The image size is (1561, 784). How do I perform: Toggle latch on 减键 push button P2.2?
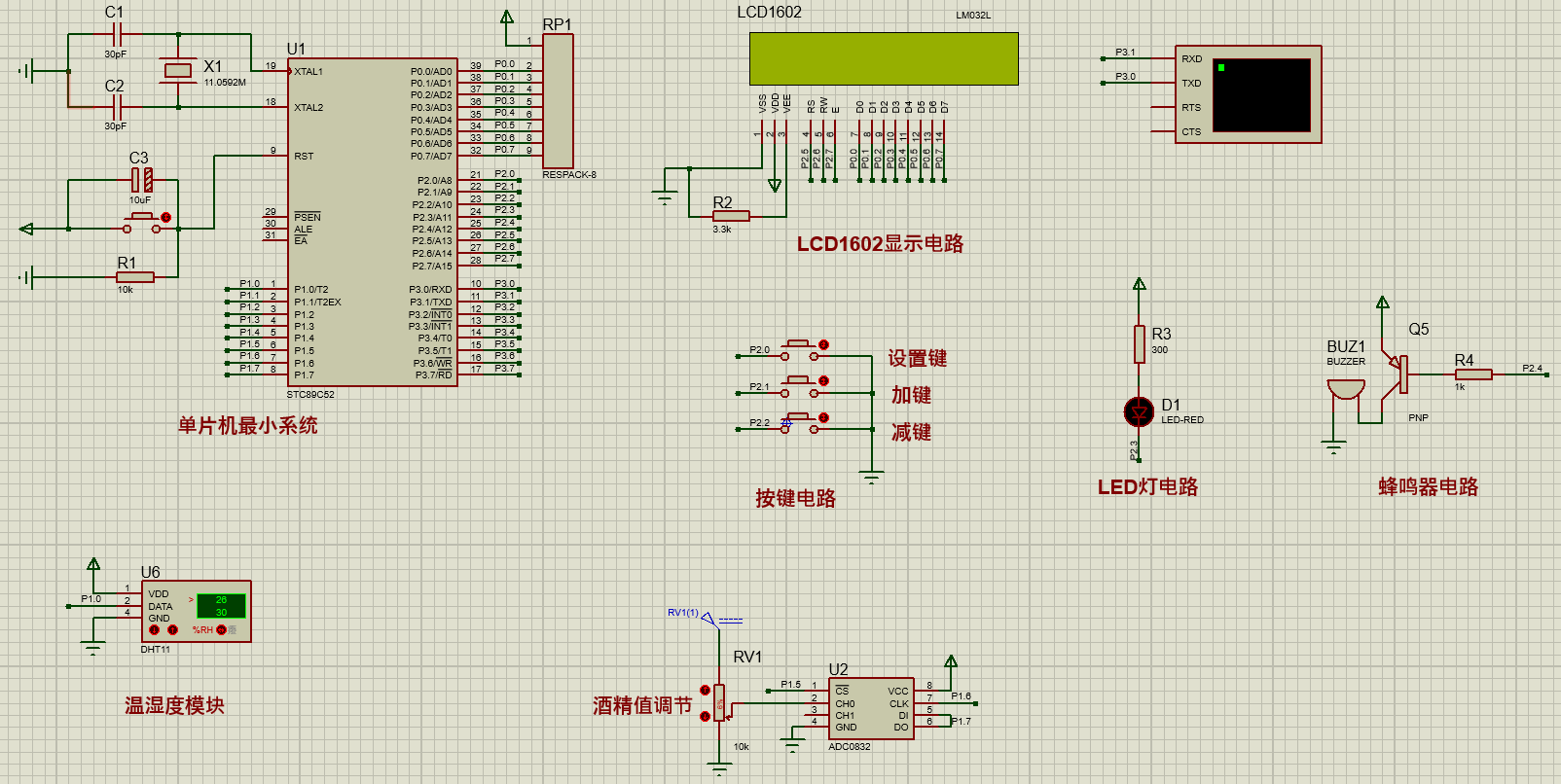[823, 418]
